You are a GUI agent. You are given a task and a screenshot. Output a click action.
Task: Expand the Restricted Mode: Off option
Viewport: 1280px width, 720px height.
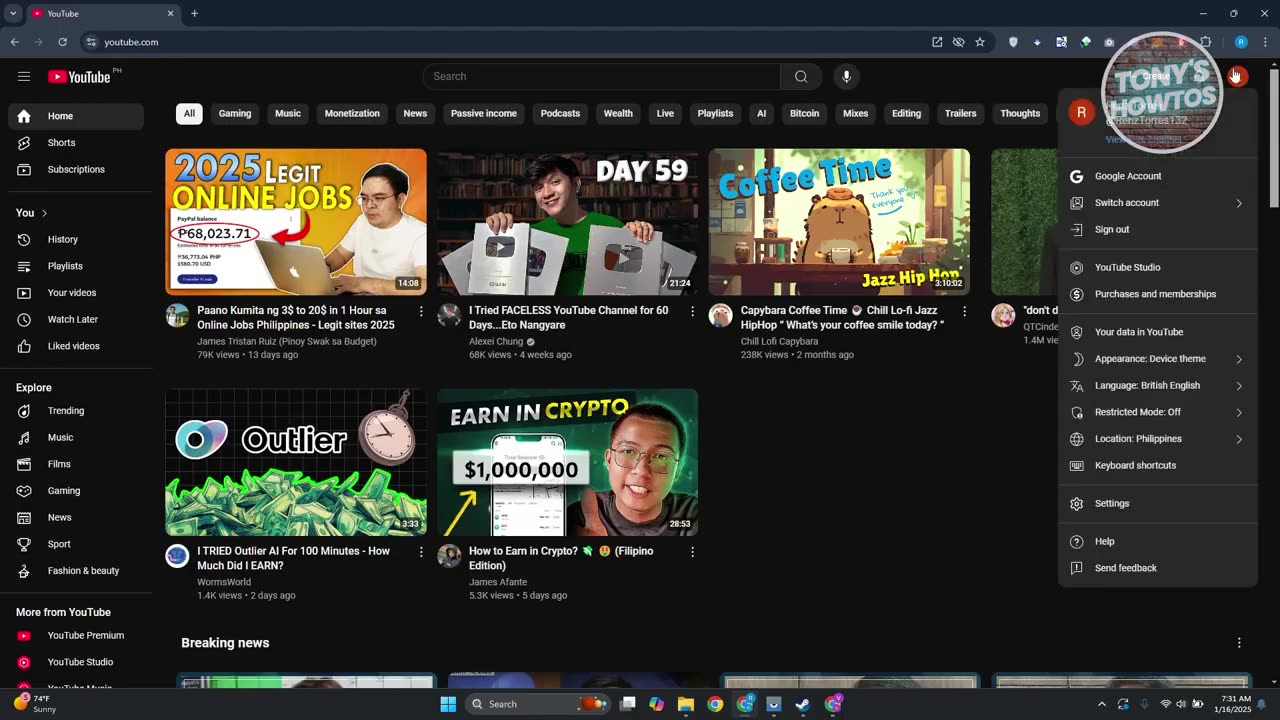click(x=1157, y=412)
